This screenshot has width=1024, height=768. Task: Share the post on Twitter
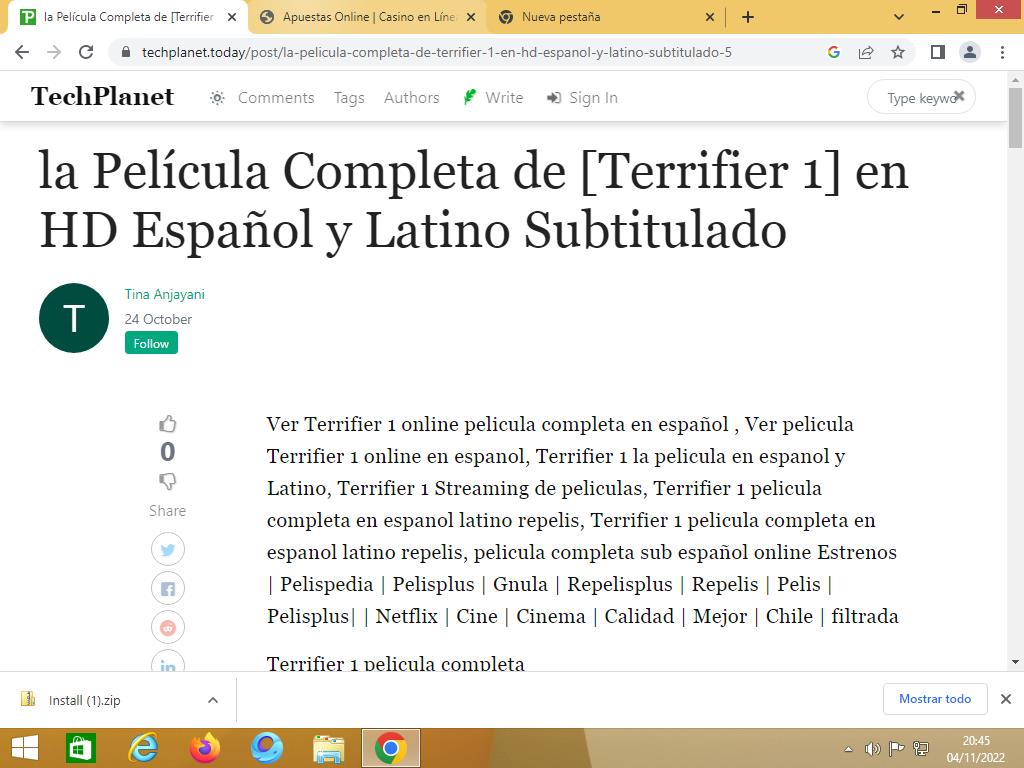click(168, 549)
